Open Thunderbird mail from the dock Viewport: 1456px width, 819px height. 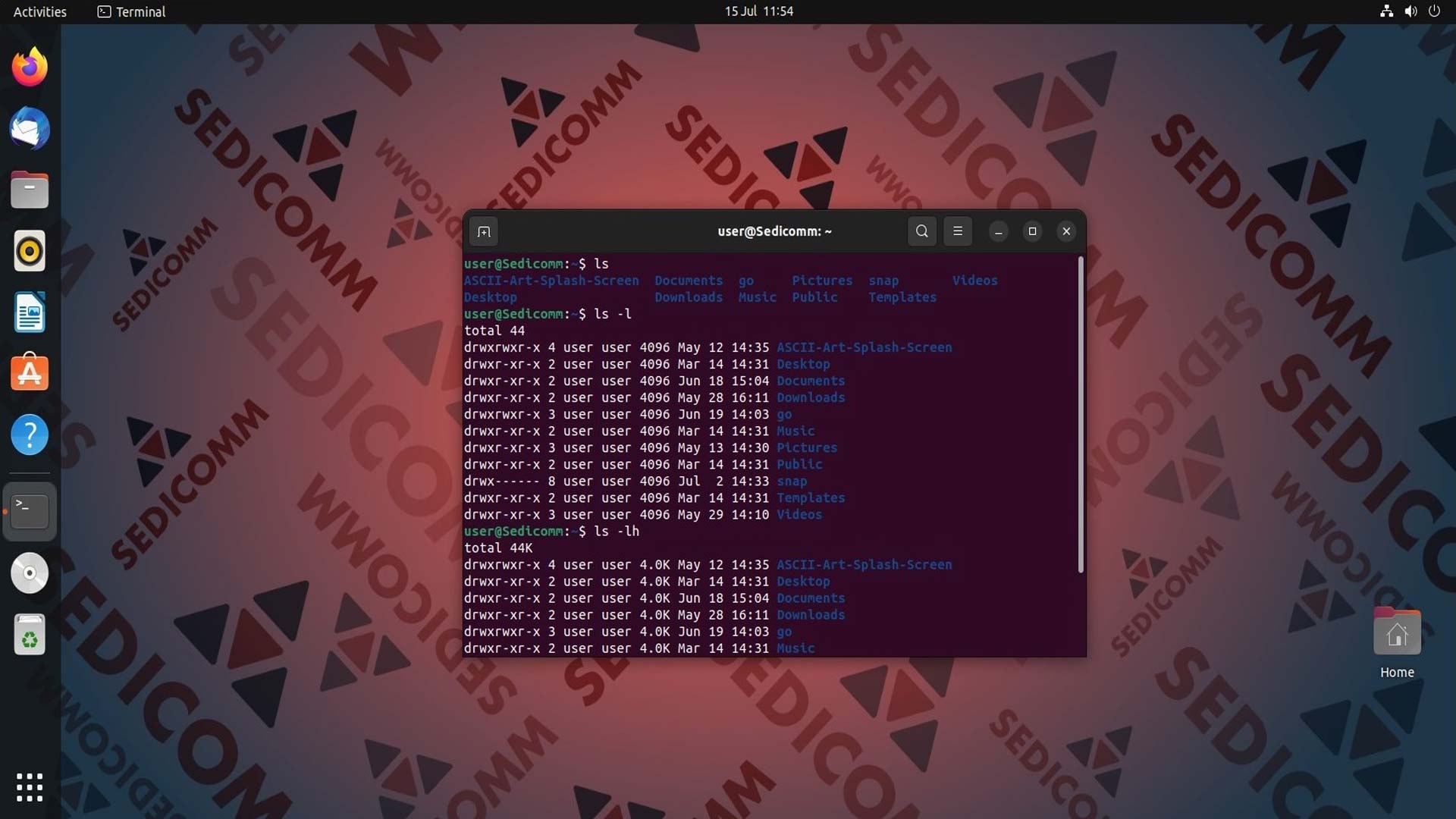[30, 129]
